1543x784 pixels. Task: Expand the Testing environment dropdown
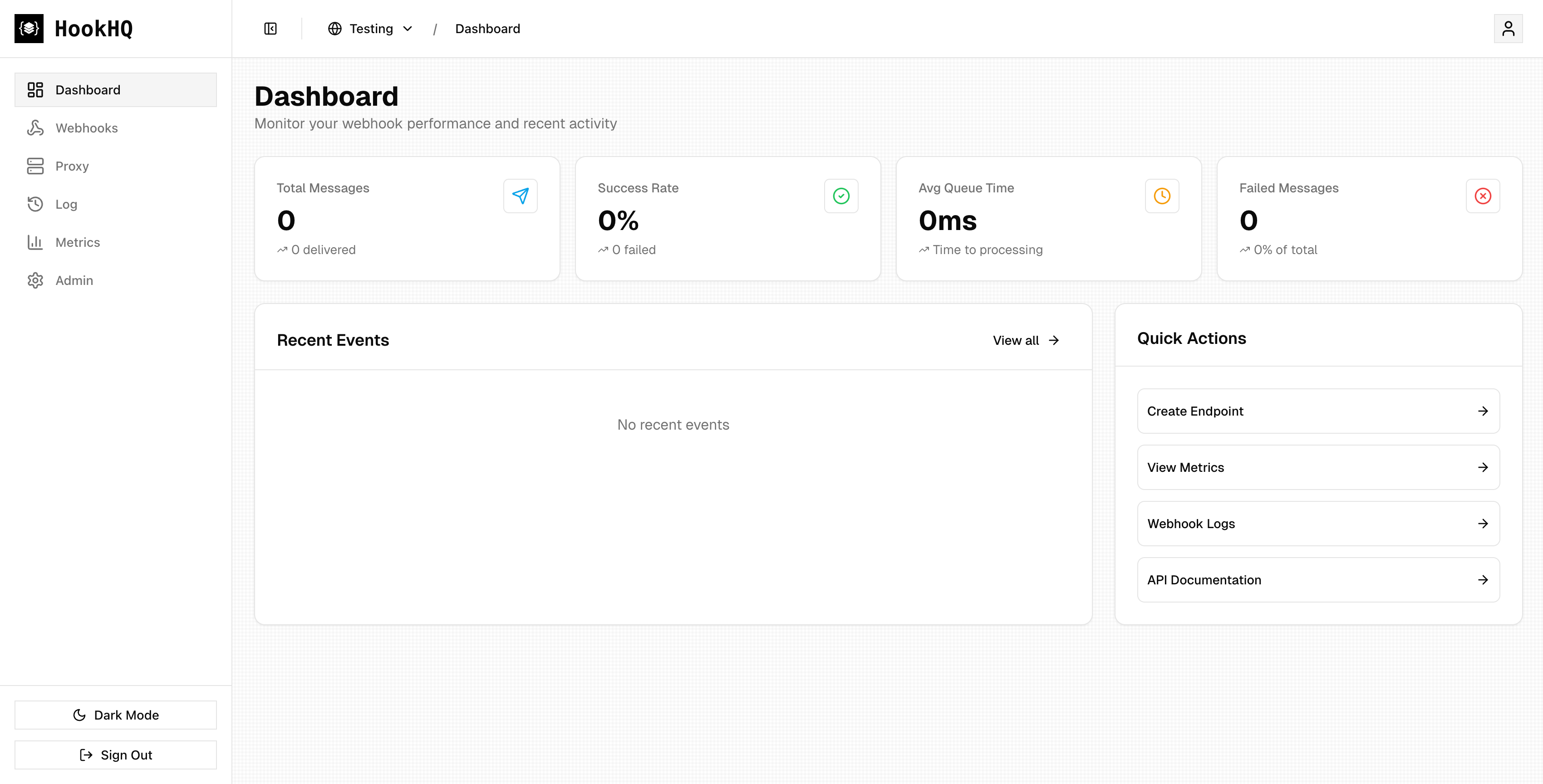(x=370, y=29)
